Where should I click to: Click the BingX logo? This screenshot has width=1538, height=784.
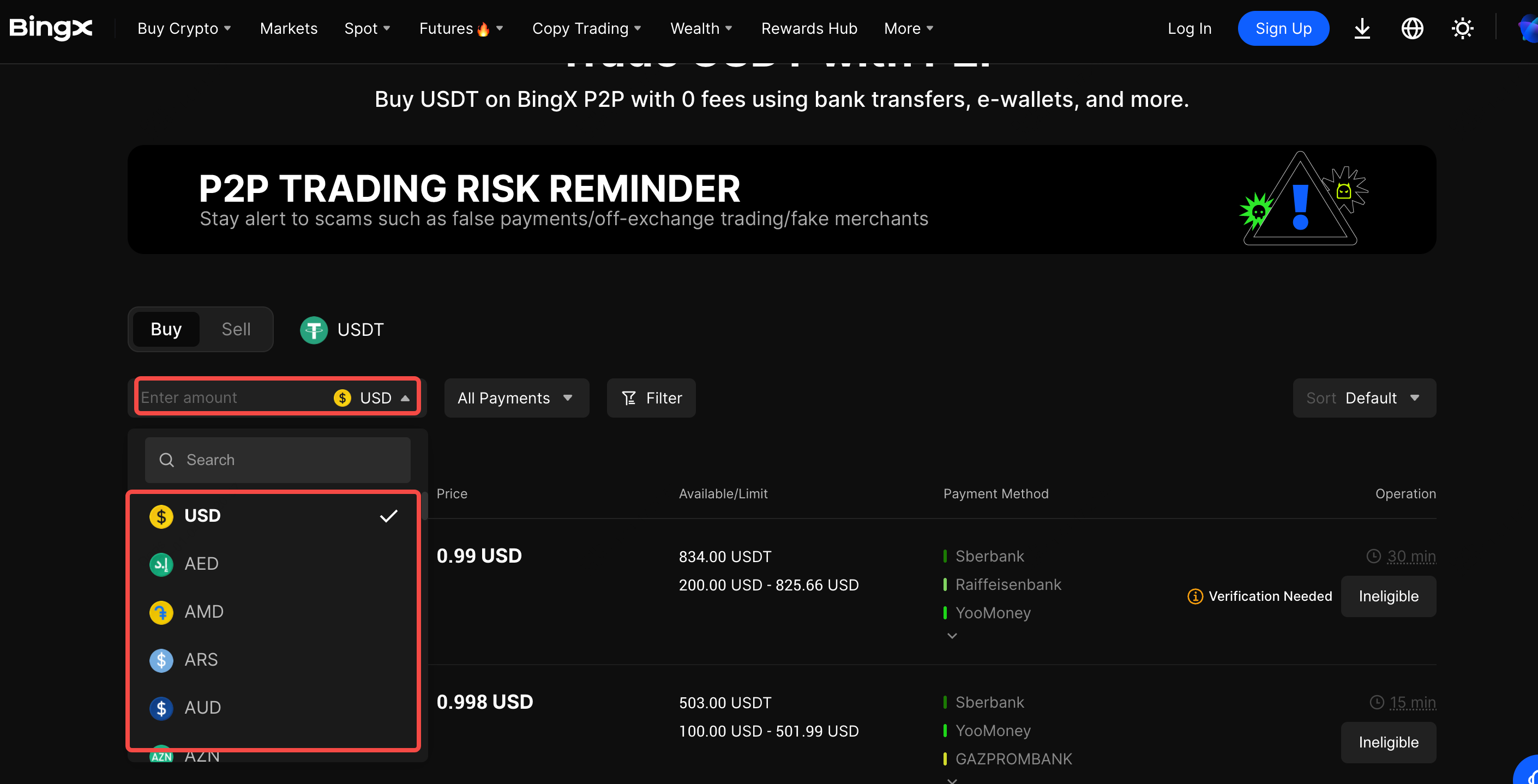click(51, 28)
